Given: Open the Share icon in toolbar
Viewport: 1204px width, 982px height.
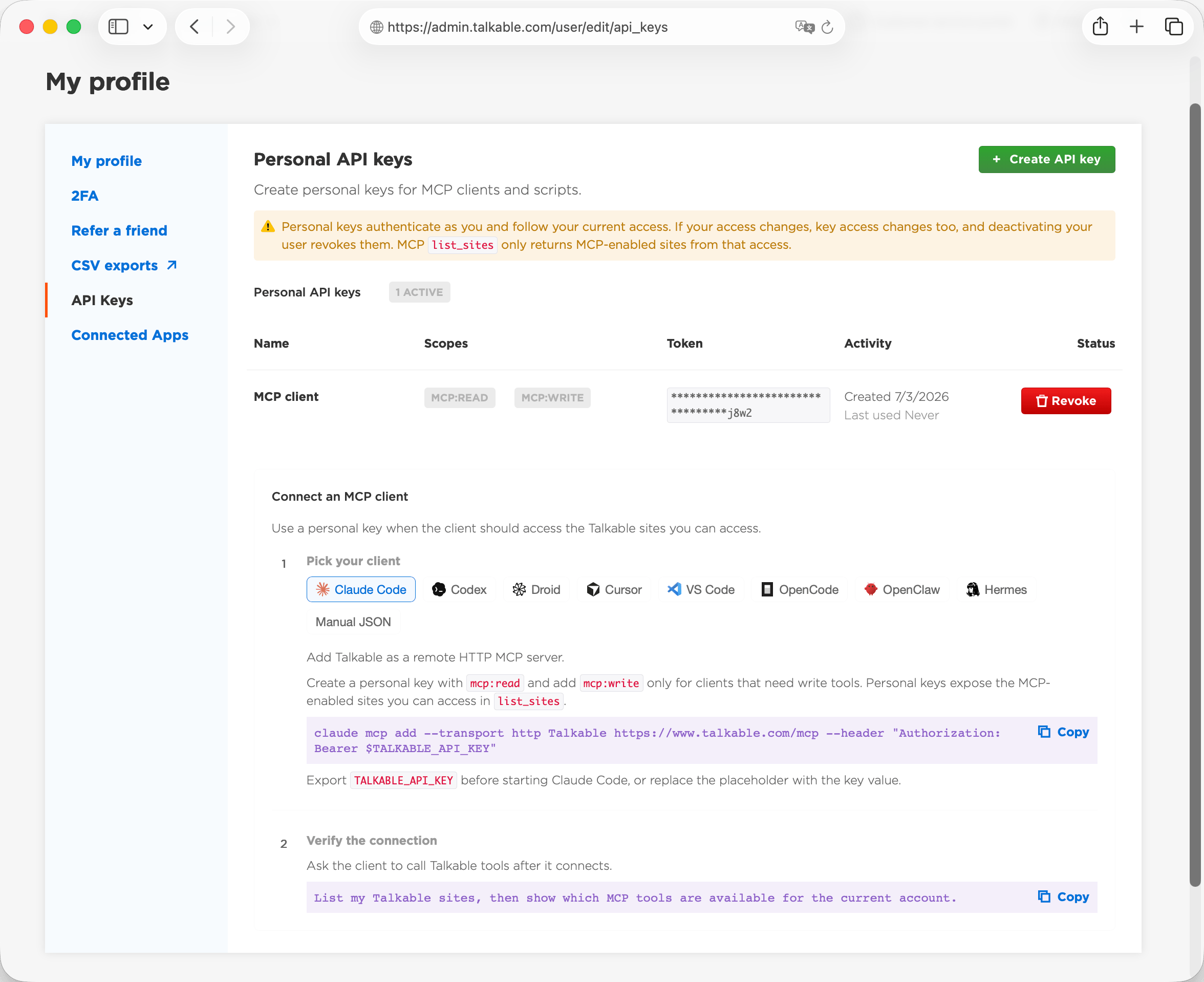Looking at the screenshot, I should click(1100, 26).
